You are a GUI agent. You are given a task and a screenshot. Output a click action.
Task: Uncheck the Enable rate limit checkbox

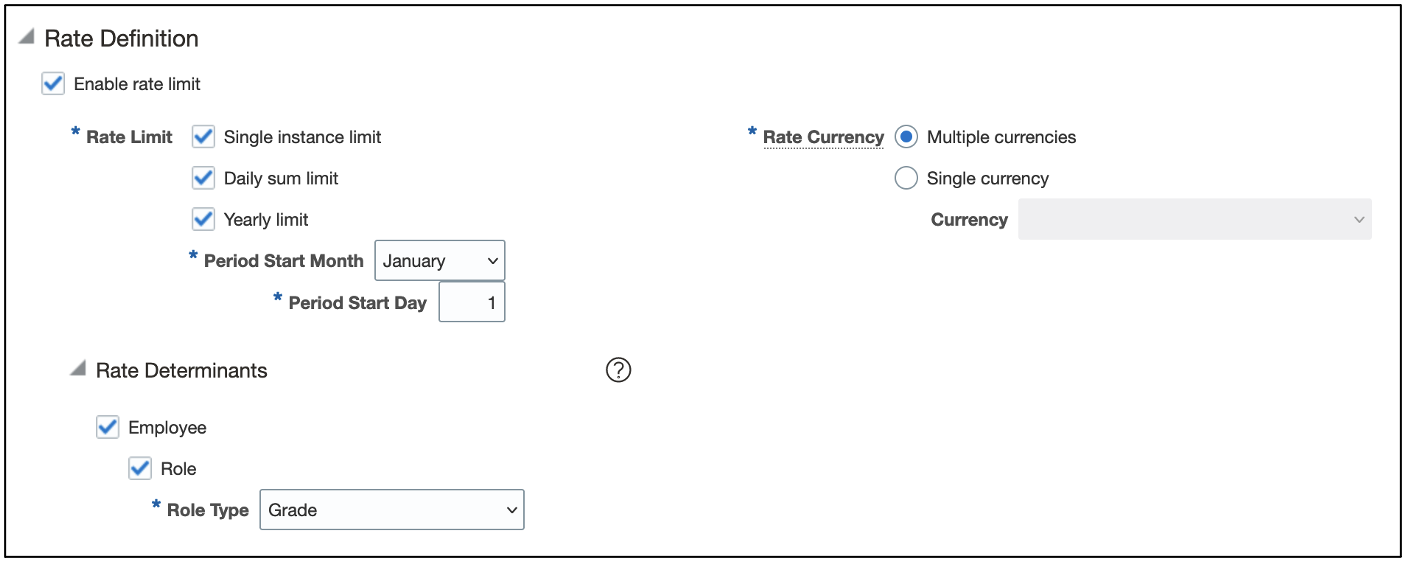(53, 84)
